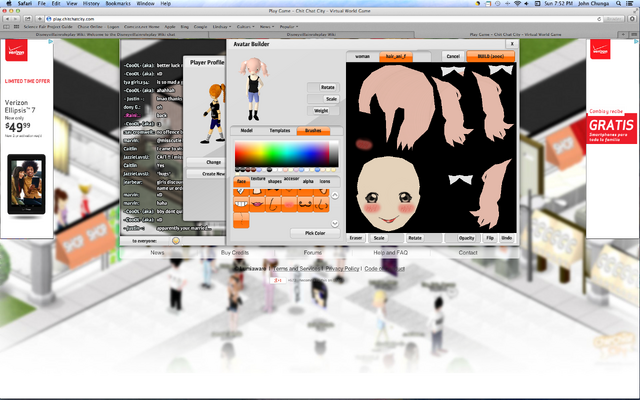Select the icons brush category
640x400 pixels.
(x=325, y=181)
